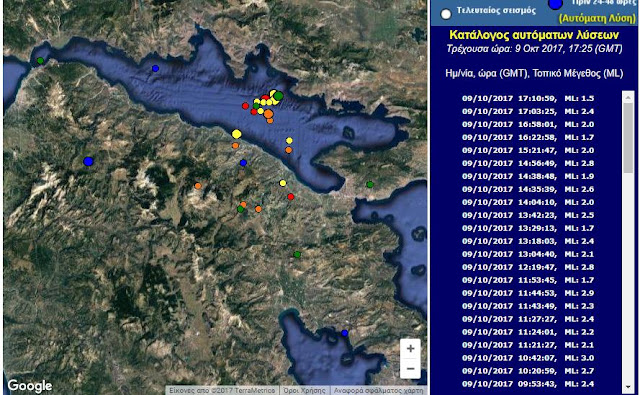The width and height of the screenshot is (640, 395).
Task: Click the catalog list scrollbar thumb
Action: (628, 137)
